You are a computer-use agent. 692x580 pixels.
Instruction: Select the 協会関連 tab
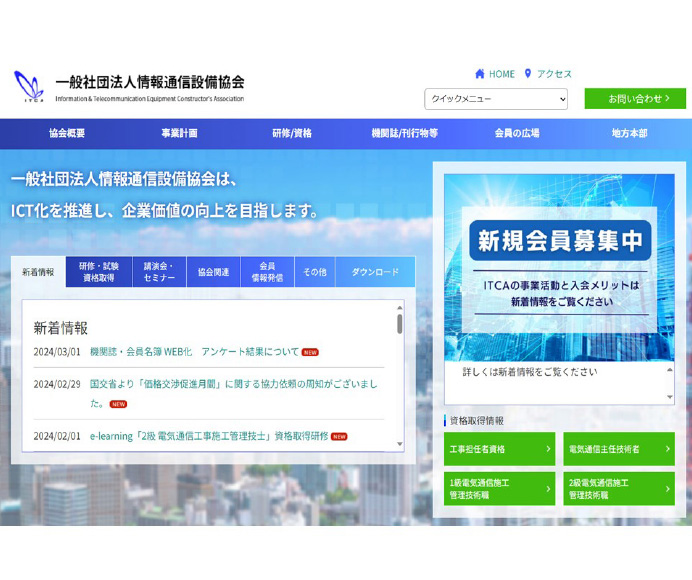pyautogui.click(x=214, y=272)
